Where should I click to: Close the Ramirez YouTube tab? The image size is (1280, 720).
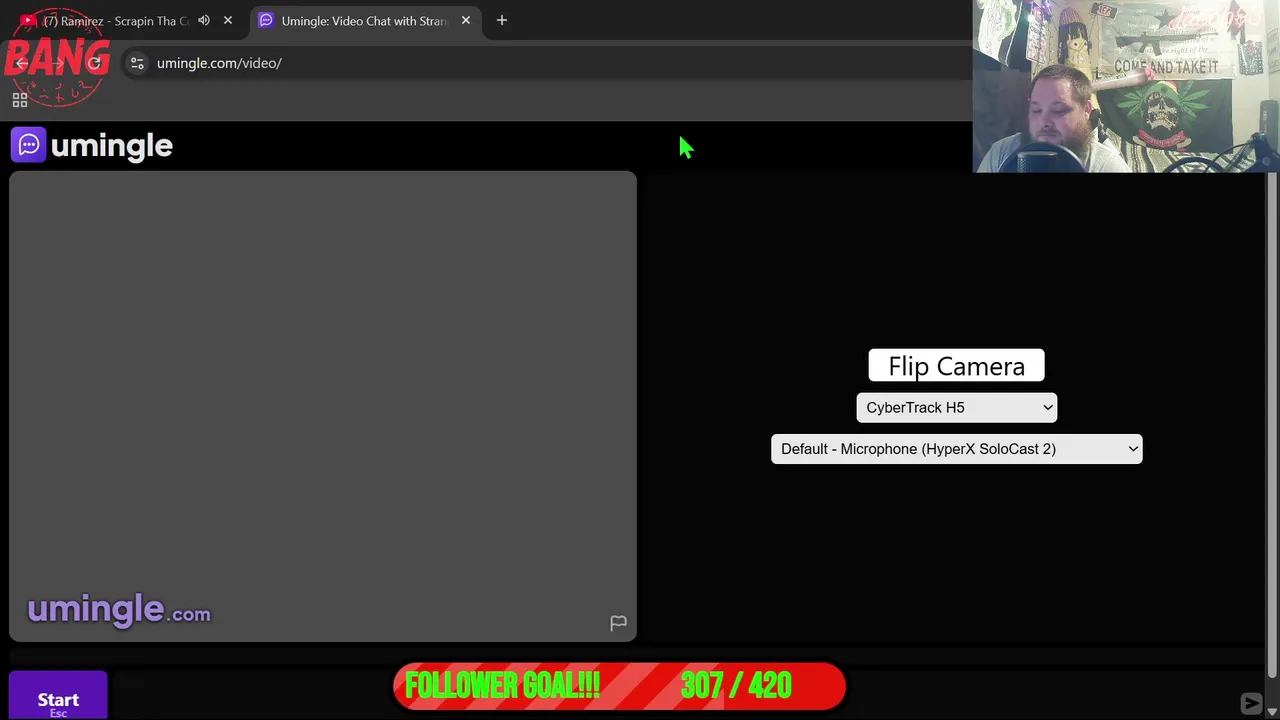tap(228, 20)
